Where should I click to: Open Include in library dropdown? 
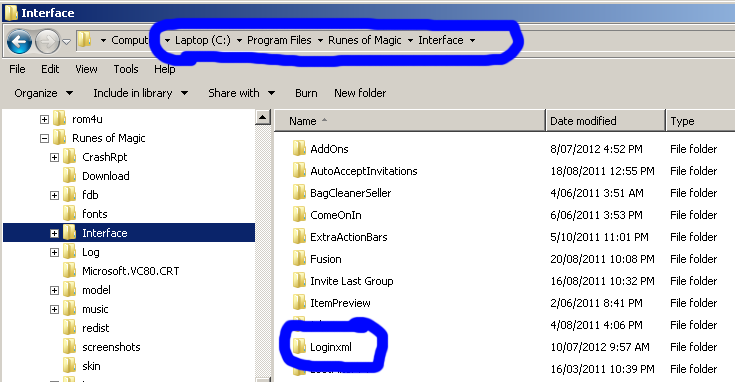click(x=141, y=93)
